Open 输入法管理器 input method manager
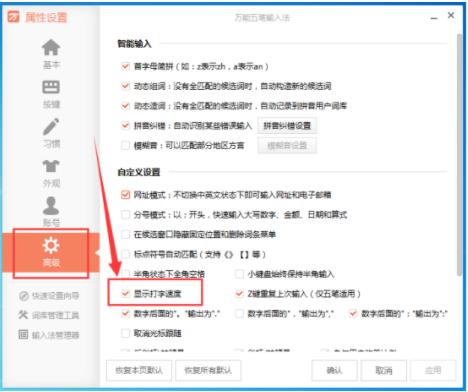 pyautogui.click(x=49, y=334)
